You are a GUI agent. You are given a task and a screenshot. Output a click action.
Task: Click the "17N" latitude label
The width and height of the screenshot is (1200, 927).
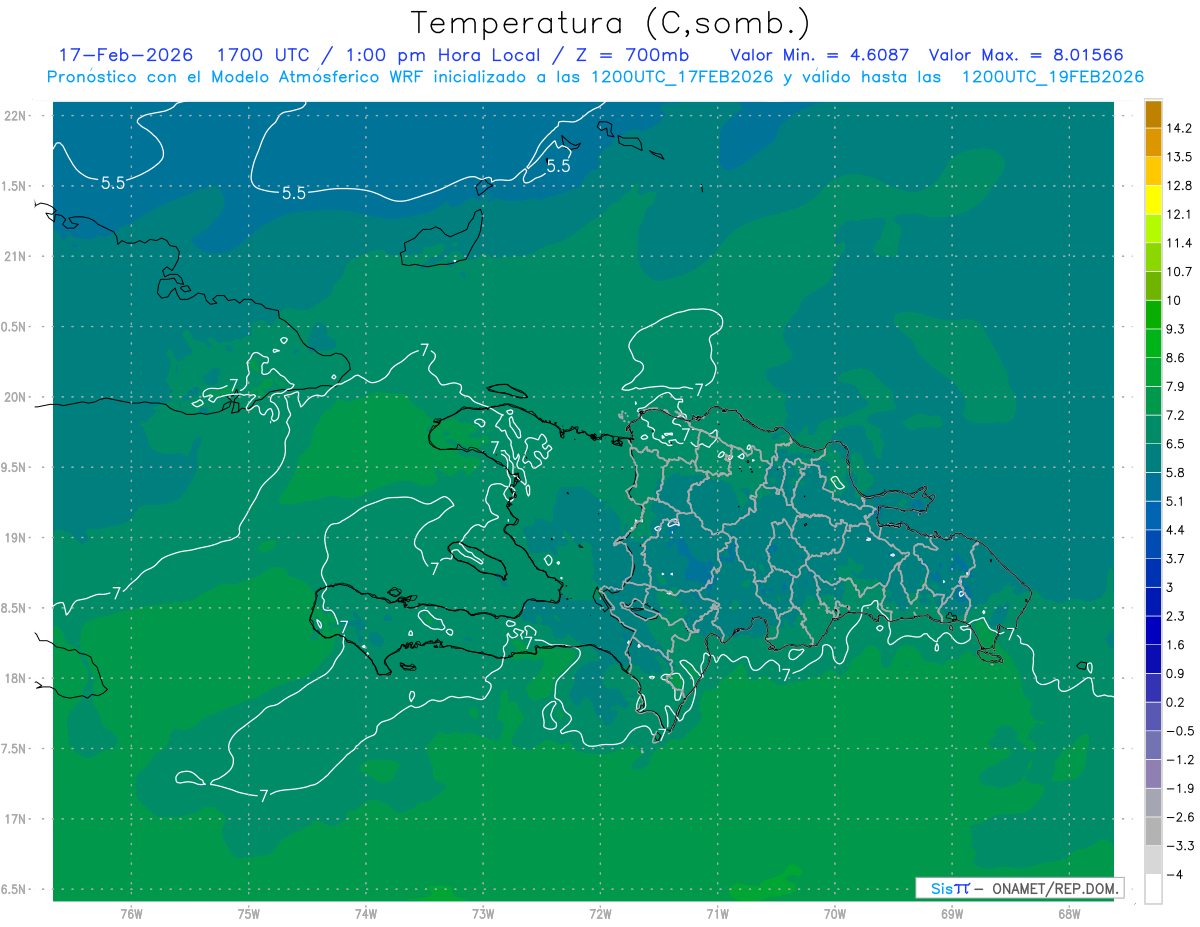(14, 819)
